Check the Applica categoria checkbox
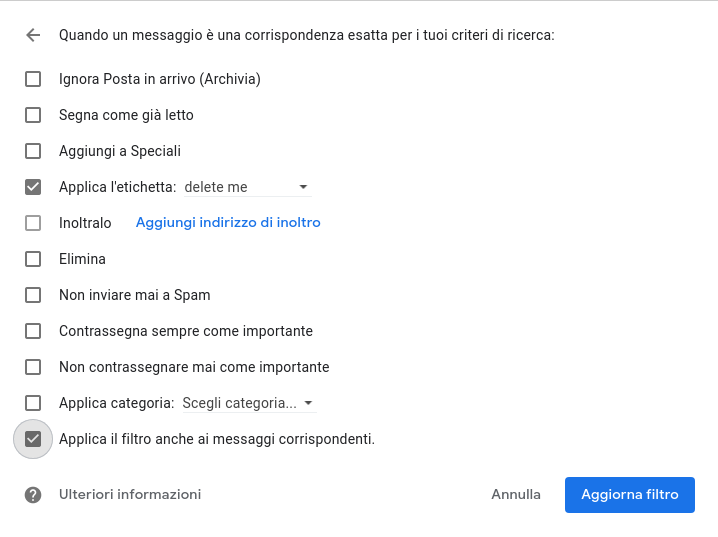Screen dimensions: 718x537 [x=33, y=403]
